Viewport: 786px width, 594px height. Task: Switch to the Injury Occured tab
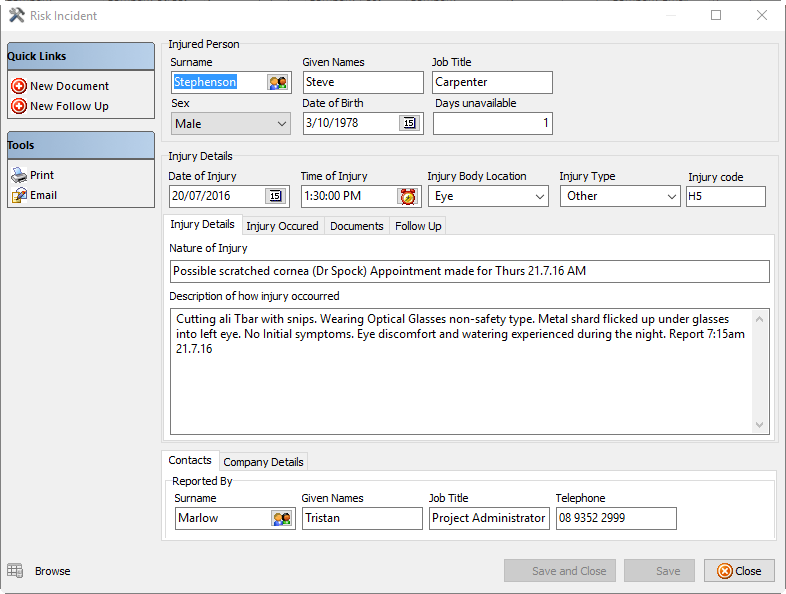(x=282, y=226)
